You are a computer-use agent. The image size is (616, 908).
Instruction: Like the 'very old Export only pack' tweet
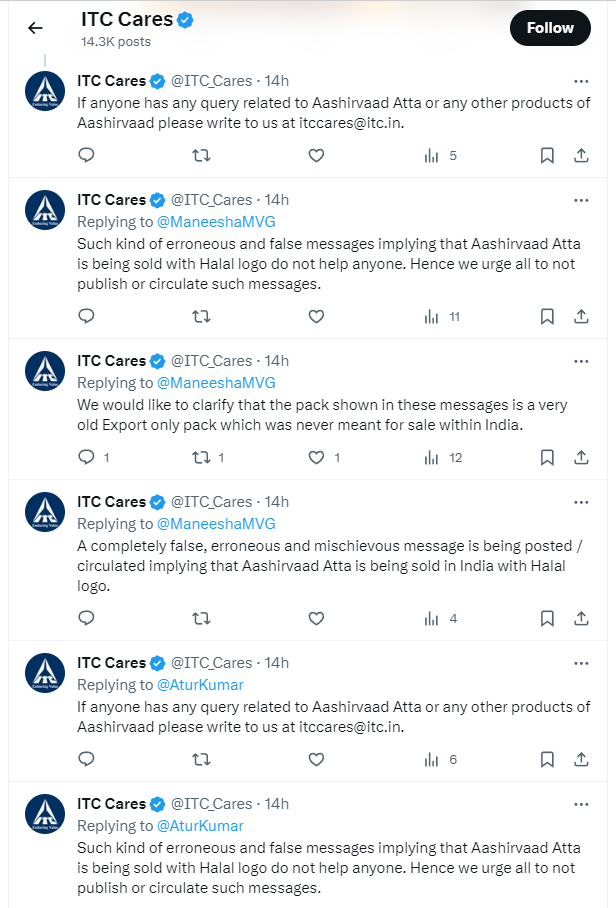tap(316, 457)
